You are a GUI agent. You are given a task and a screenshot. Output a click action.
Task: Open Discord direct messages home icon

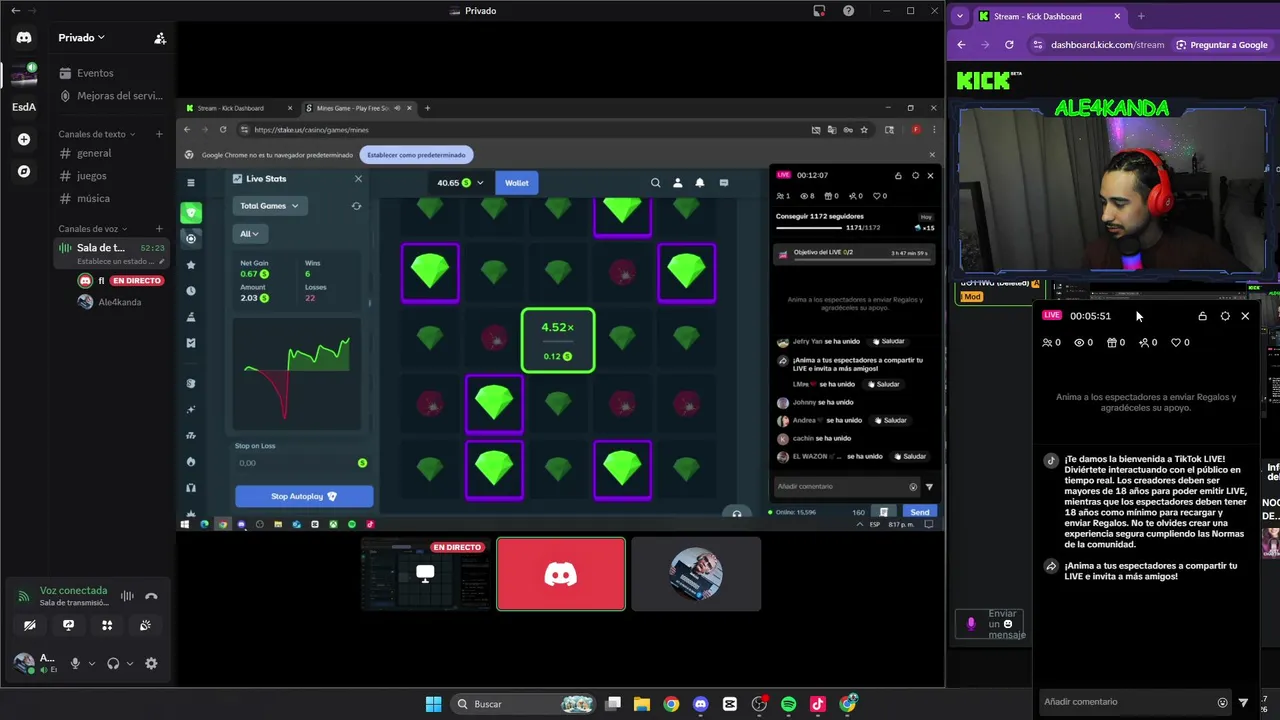(24, 38)
